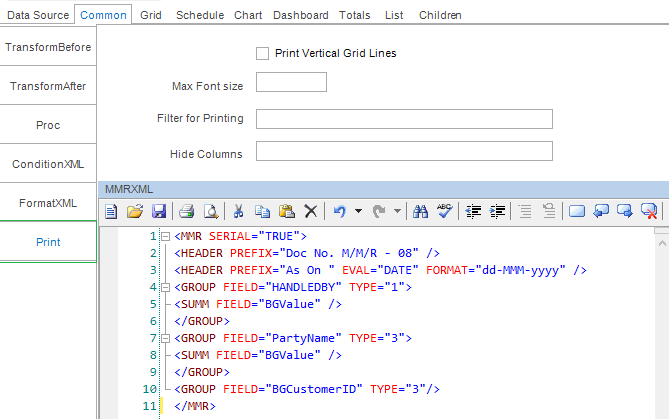The image size is (669, 419).
Task: Click the 'Doc No. M/M/R - 08' header line
Action: [x=307, y=253]
